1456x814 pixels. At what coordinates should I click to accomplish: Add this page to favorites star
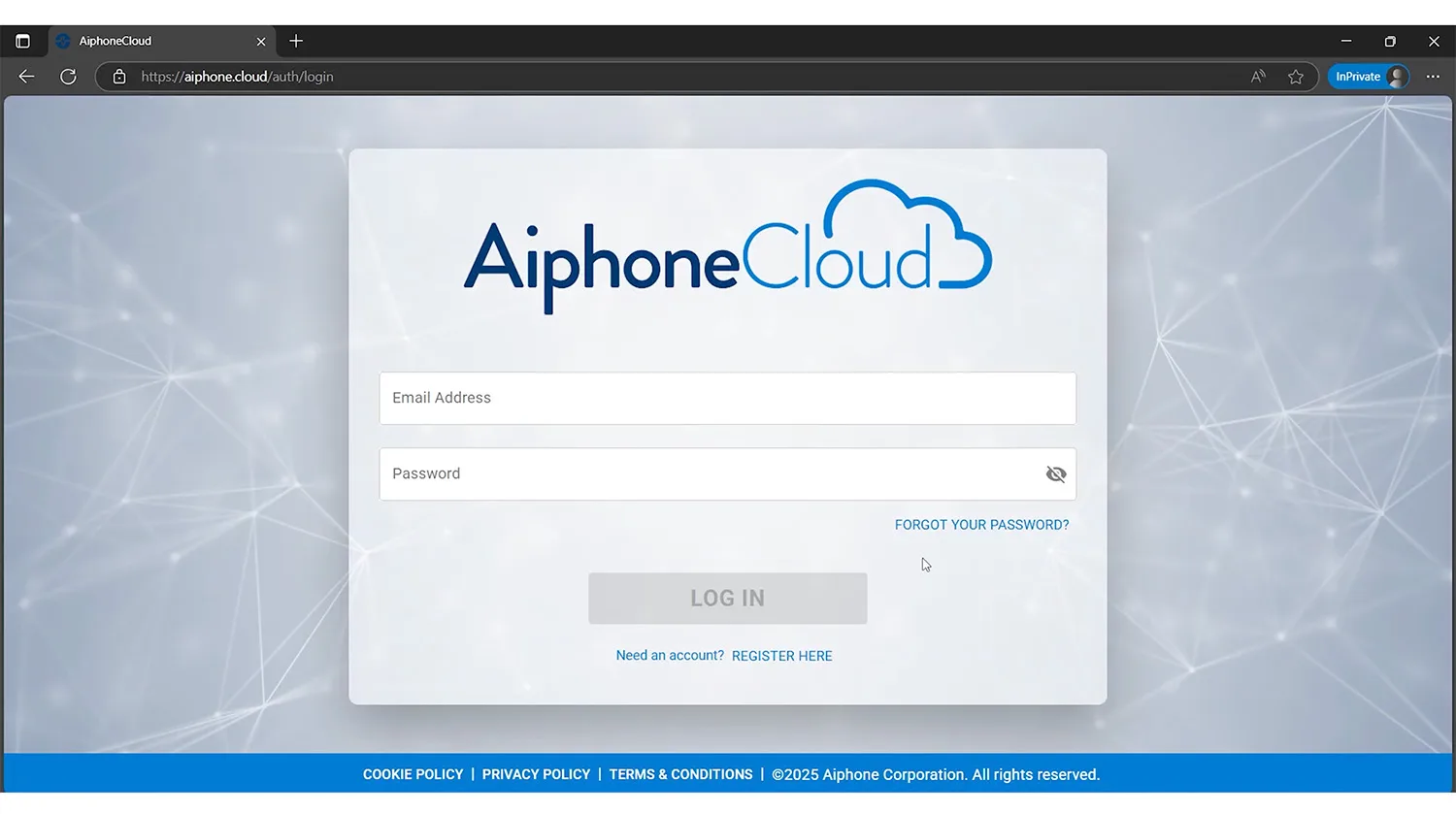1296,77
